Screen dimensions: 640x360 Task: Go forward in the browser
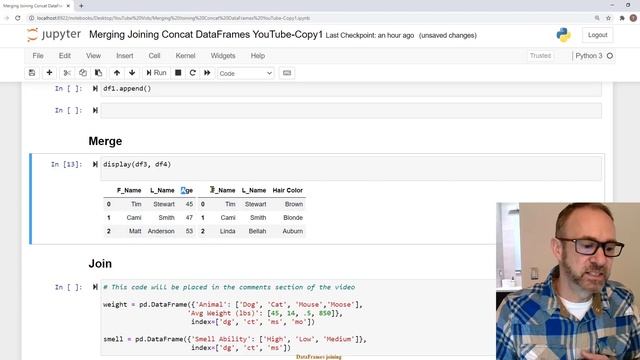tap(7, 18)
